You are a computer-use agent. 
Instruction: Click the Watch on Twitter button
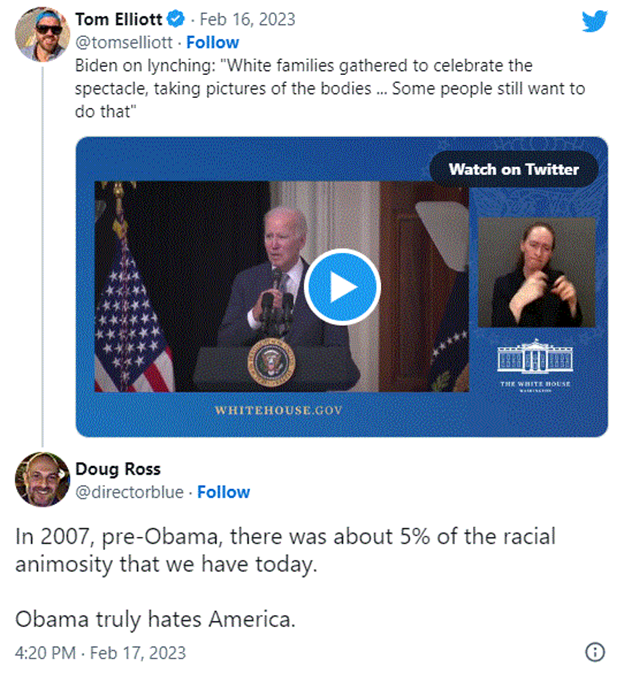pos(513,169)
